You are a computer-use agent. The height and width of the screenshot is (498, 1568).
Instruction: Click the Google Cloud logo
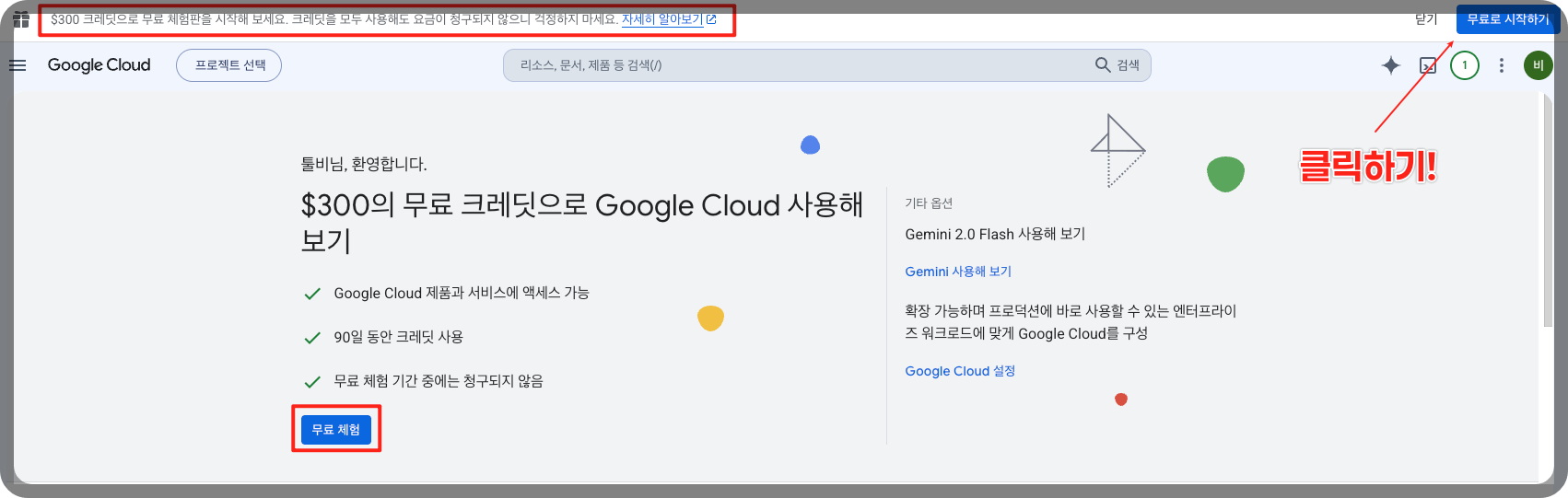[99, 65]
